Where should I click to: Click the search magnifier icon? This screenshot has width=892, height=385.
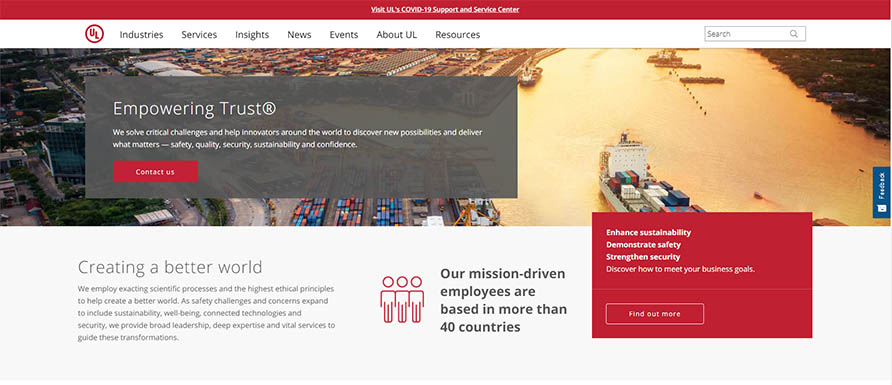[x=794, y=34]
